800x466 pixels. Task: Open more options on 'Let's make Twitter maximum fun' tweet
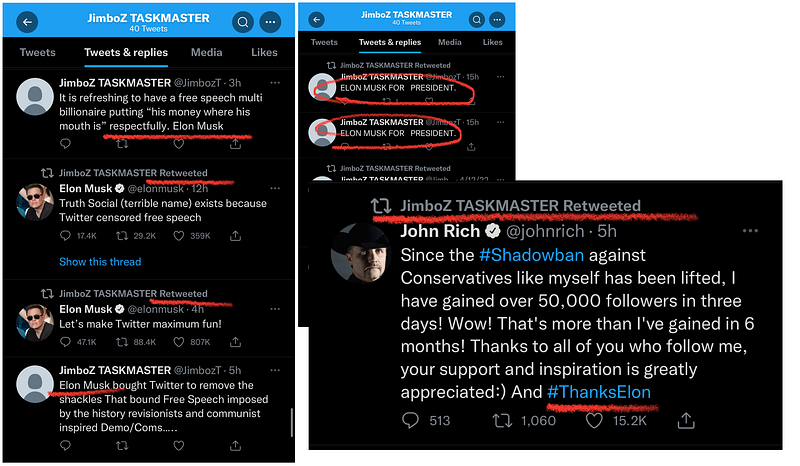point(275,309)
